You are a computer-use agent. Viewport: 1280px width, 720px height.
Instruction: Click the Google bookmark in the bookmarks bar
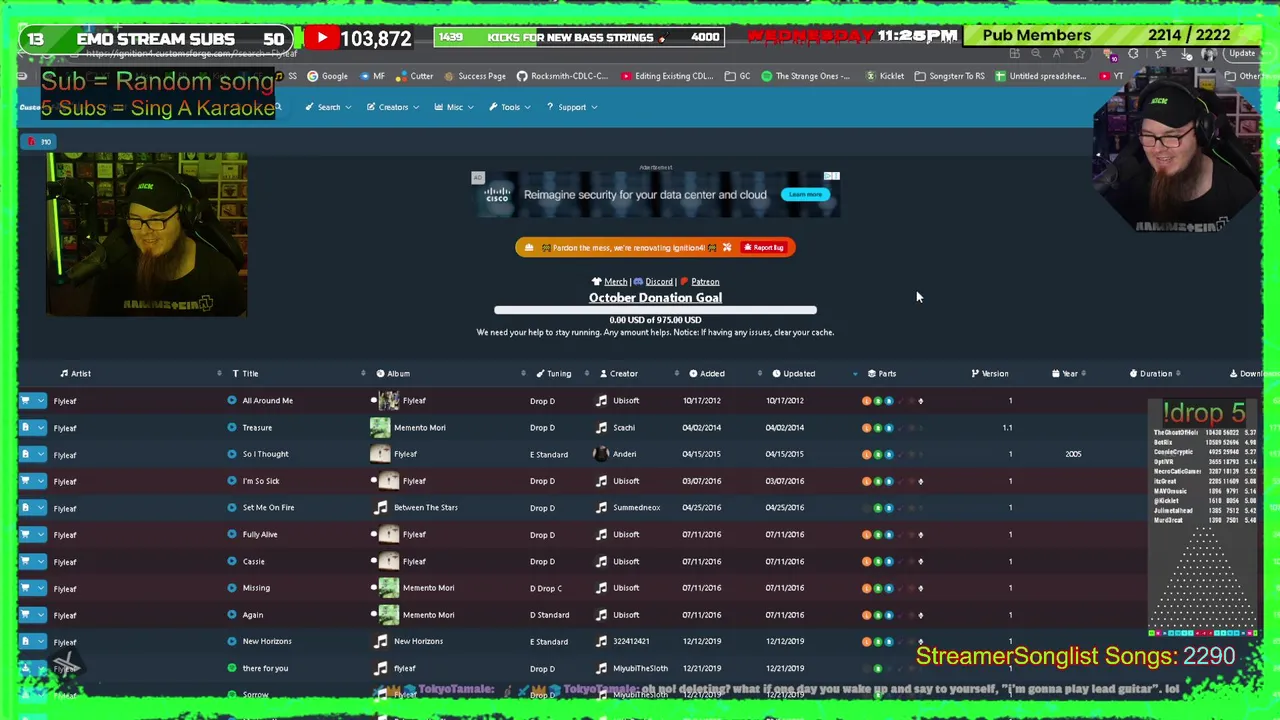[x=327, y=76]
